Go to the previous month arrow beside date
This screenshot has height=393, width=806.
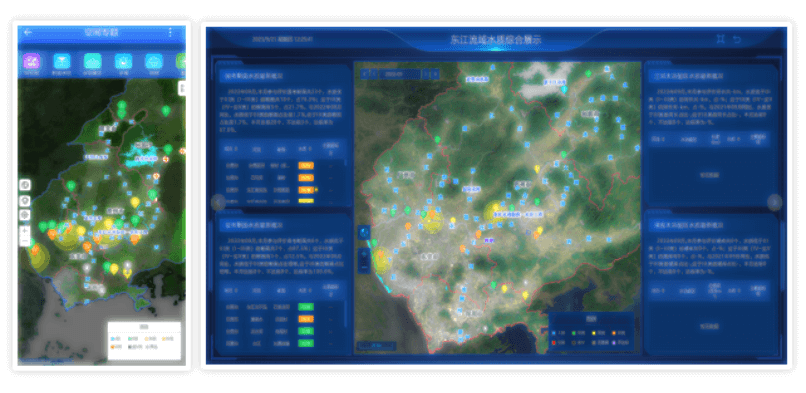[373, 73]
